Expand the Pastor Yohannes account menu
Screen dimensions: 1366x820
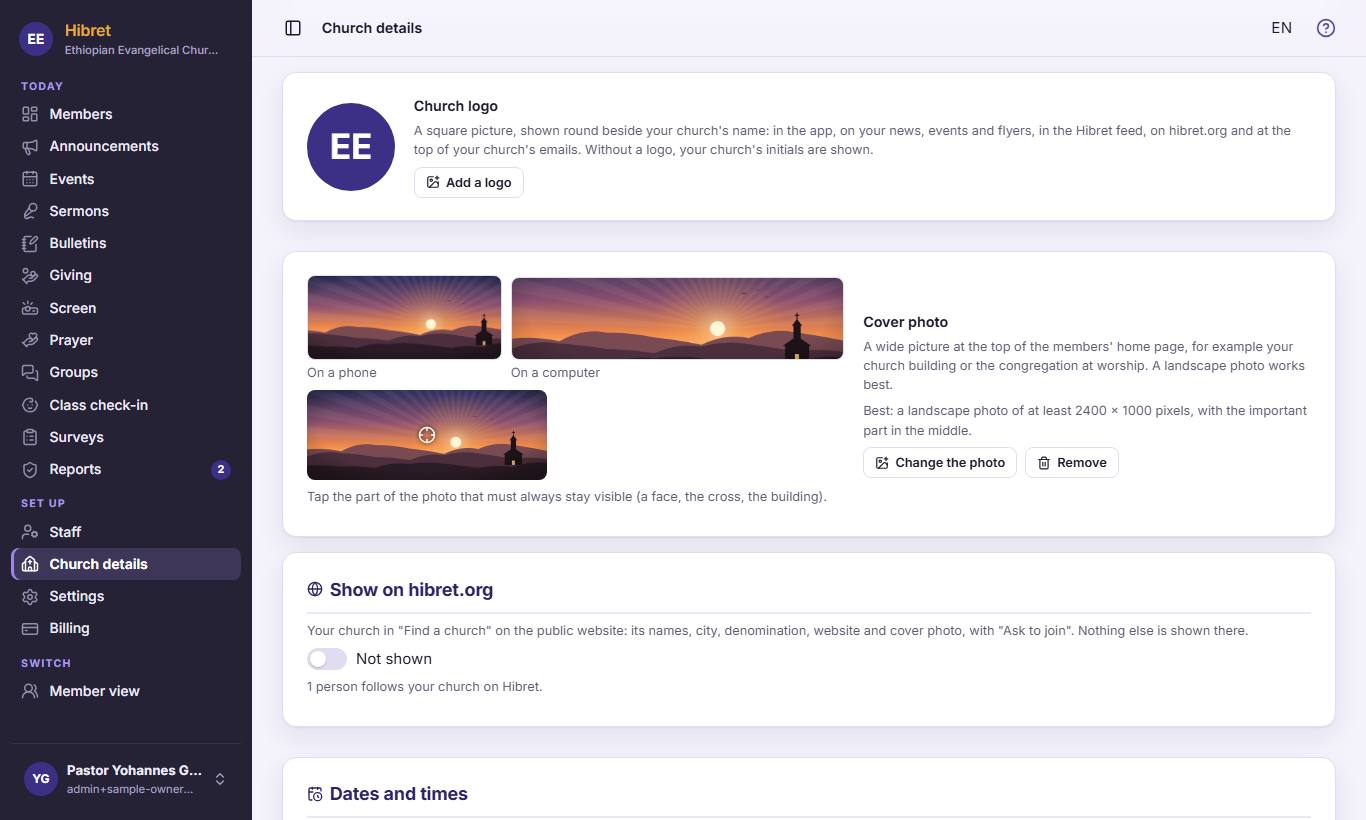(x=126, y=779)
